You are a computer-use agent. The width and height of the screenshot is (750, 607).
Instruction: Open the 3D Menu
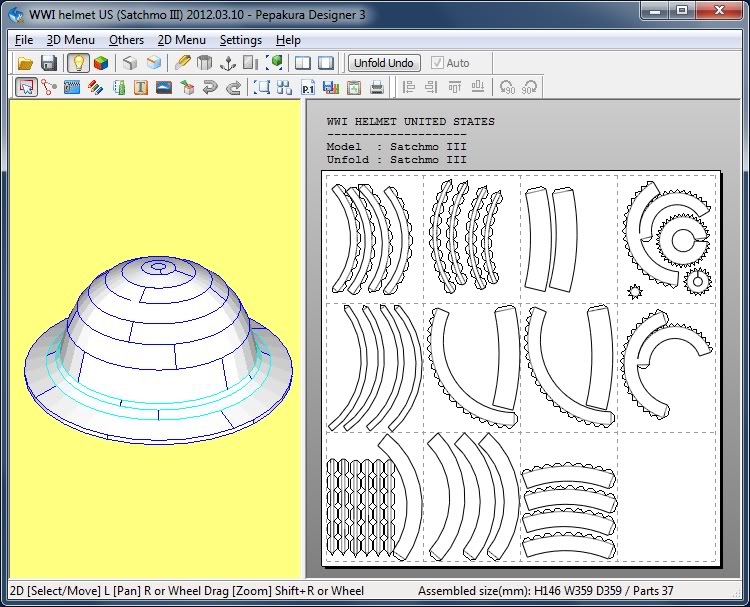point(71,40)
